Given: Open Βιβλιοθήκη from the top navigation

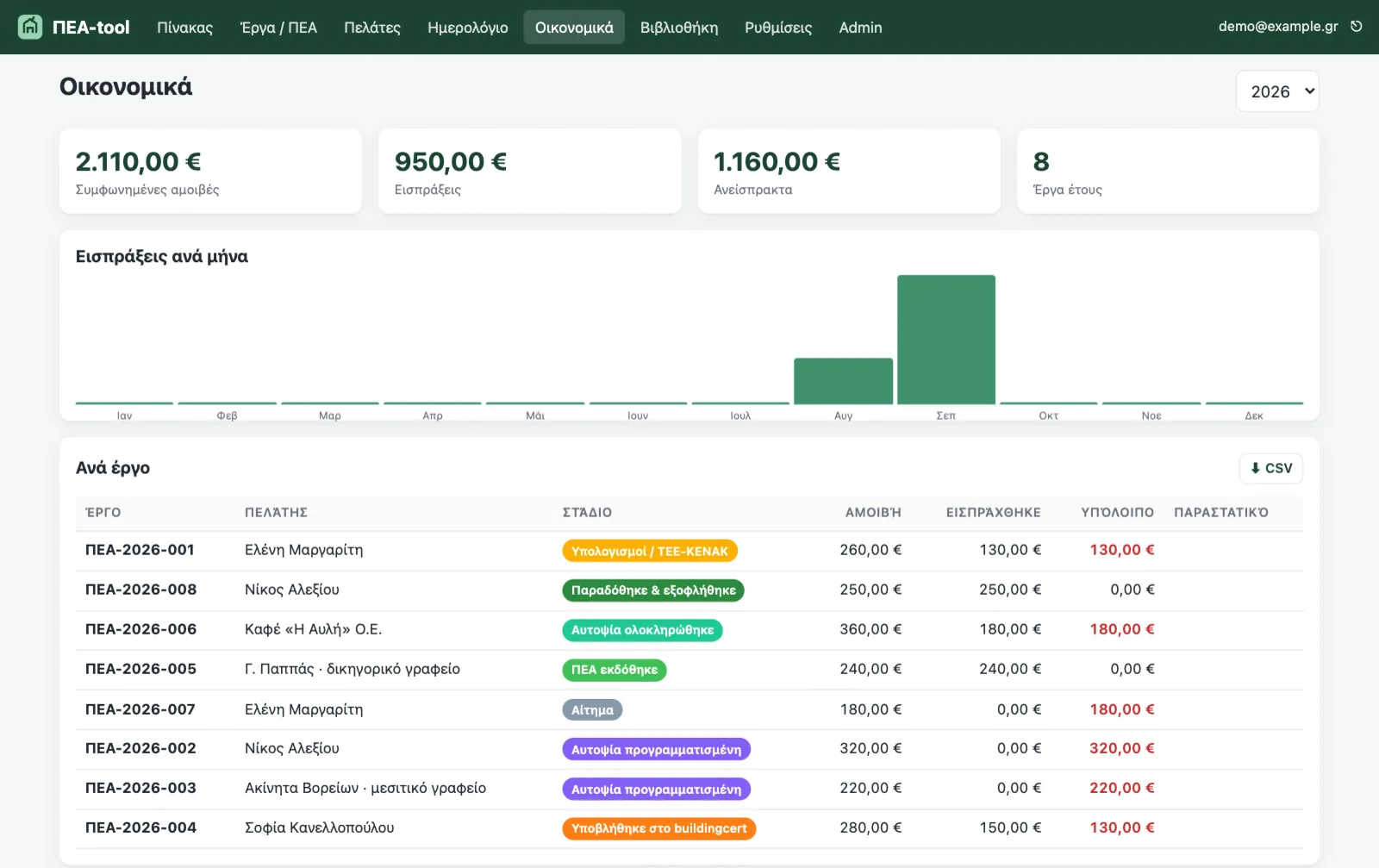Looking at the screenshot, I should pos(679,28).
